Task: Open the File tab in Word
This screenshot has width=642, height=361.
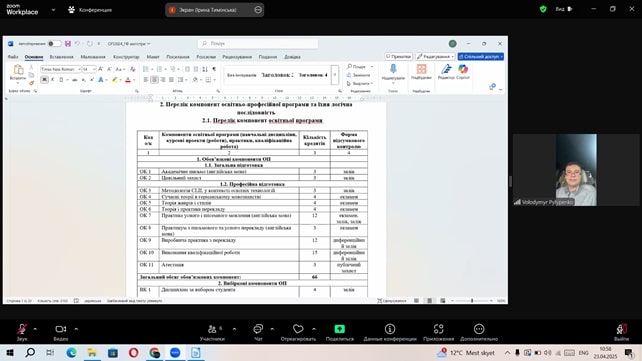Action: click(x=13, y=57)
